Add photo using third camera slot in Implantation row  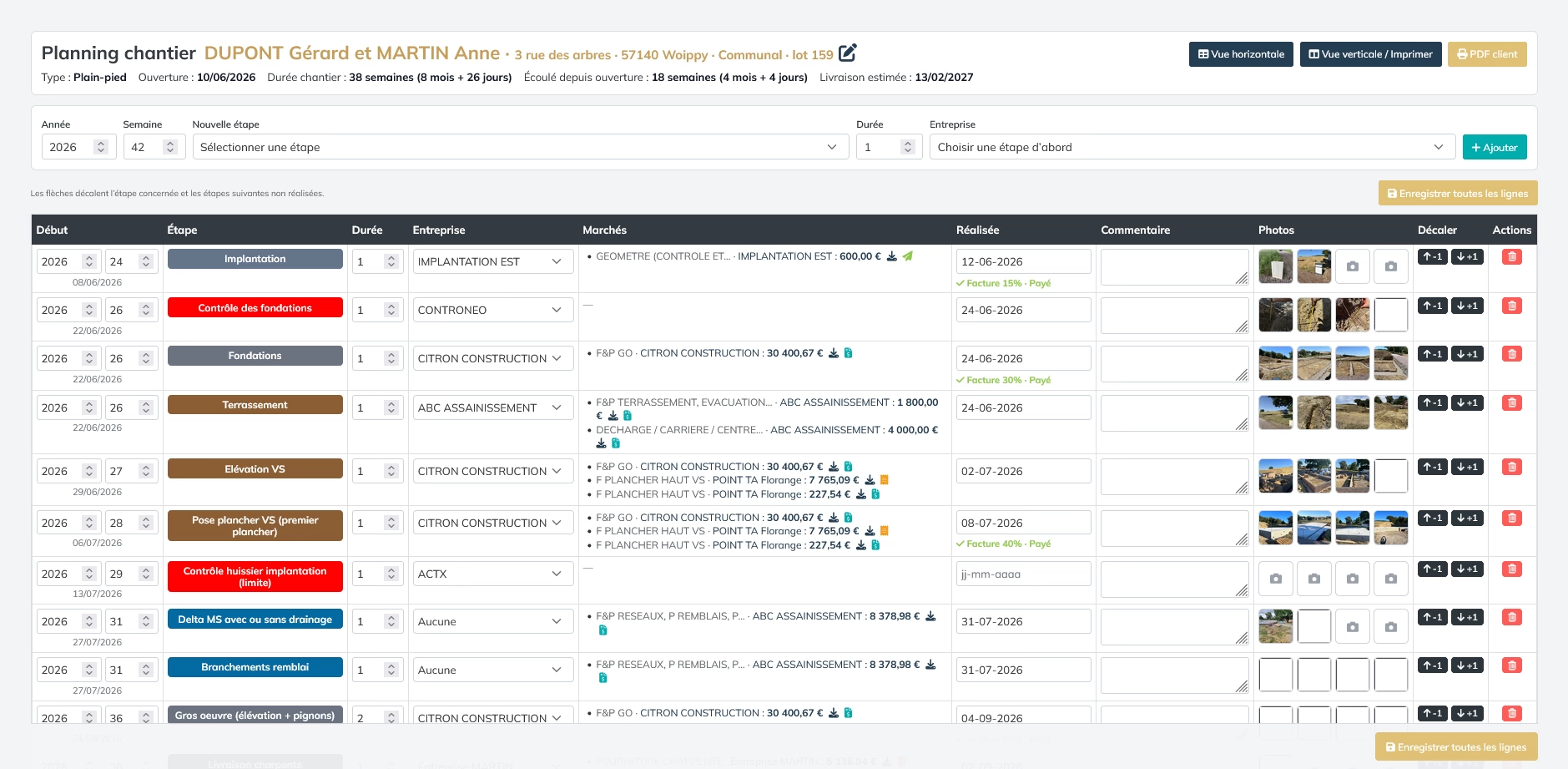point(1353,266)
